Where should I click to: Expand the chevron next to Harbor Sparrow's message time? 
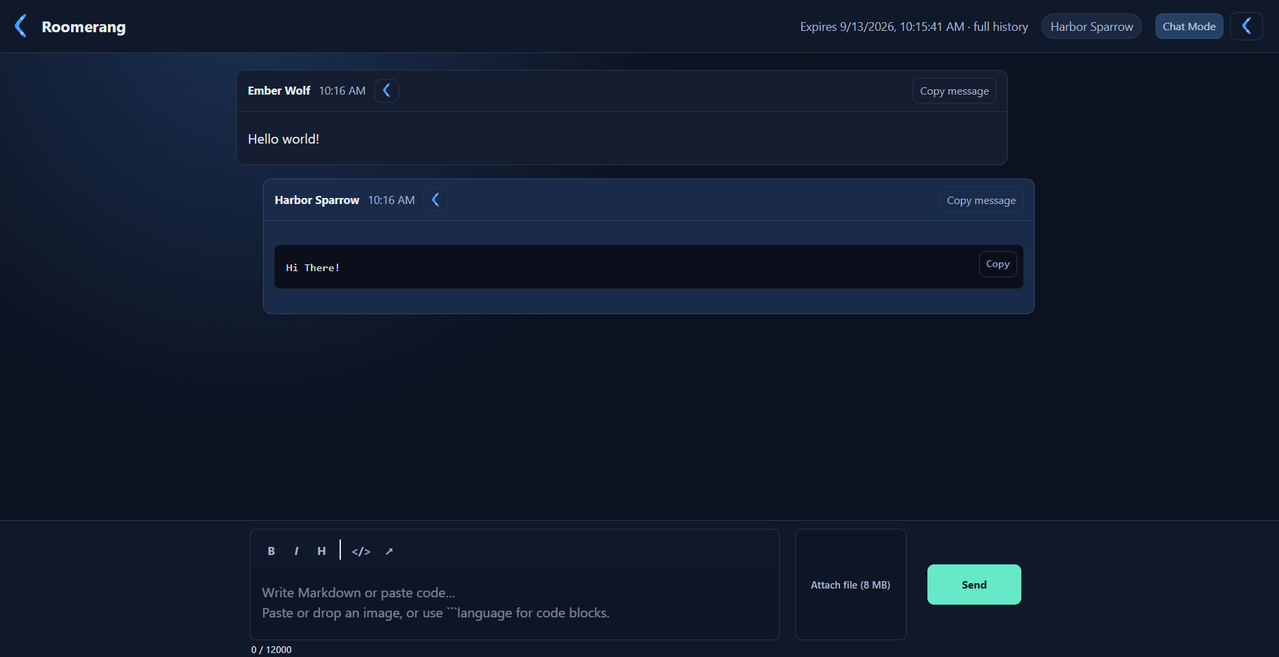click(x=435, y=200)
